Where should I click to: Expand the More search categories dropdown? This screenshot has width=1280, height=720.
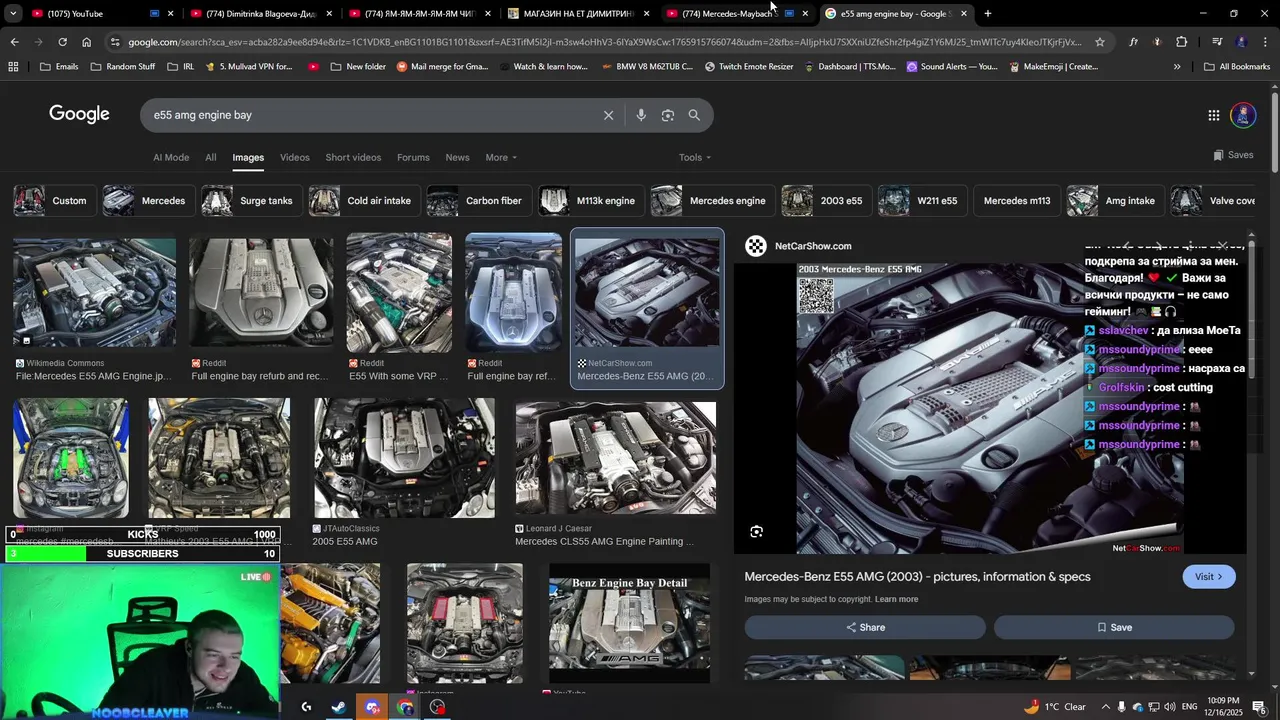(501, 157)
